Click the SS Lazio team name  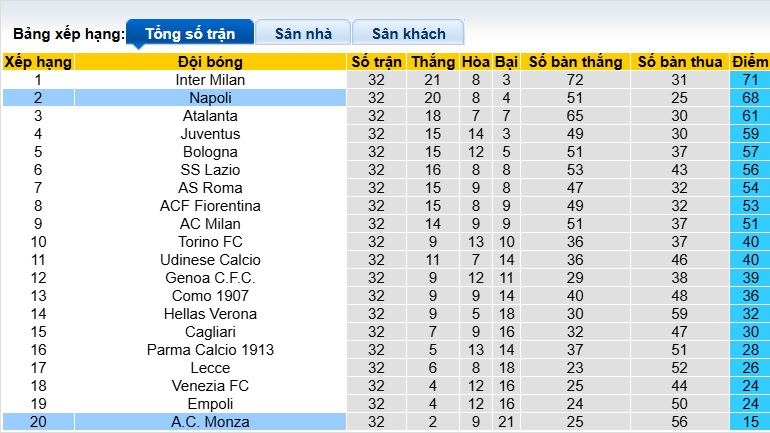(210, 170)
